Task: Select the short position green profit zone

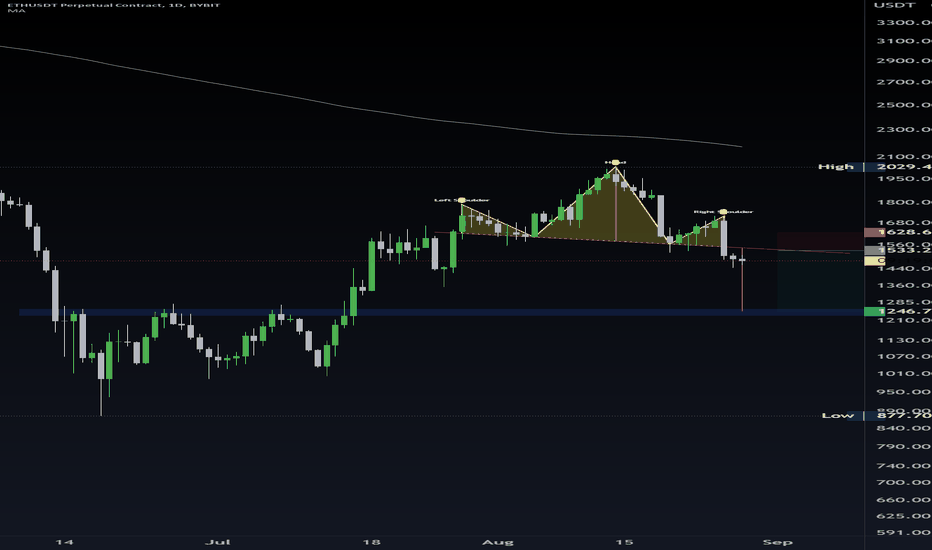Action: click(x=820, y=279)
